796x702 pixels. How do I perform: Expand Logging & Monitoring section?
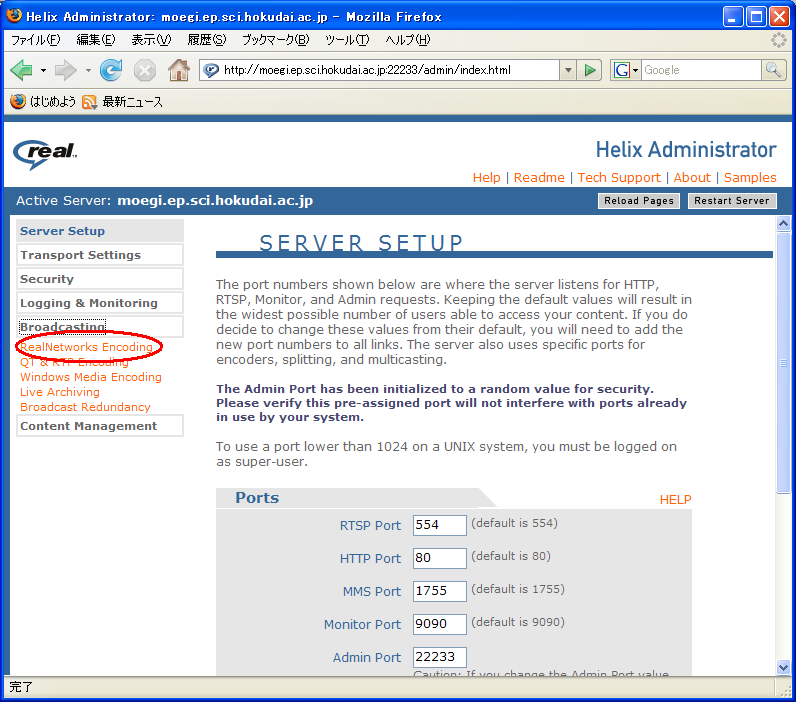click(100, 303)
